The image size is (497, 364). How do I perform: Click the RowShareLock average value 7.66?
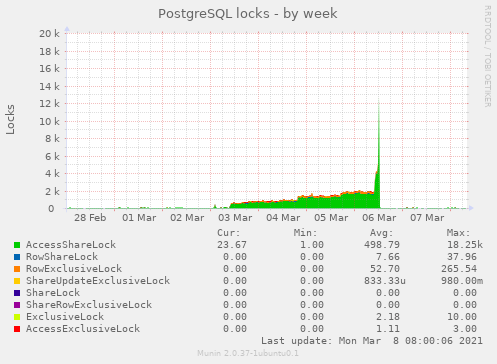tap(388, 257)
